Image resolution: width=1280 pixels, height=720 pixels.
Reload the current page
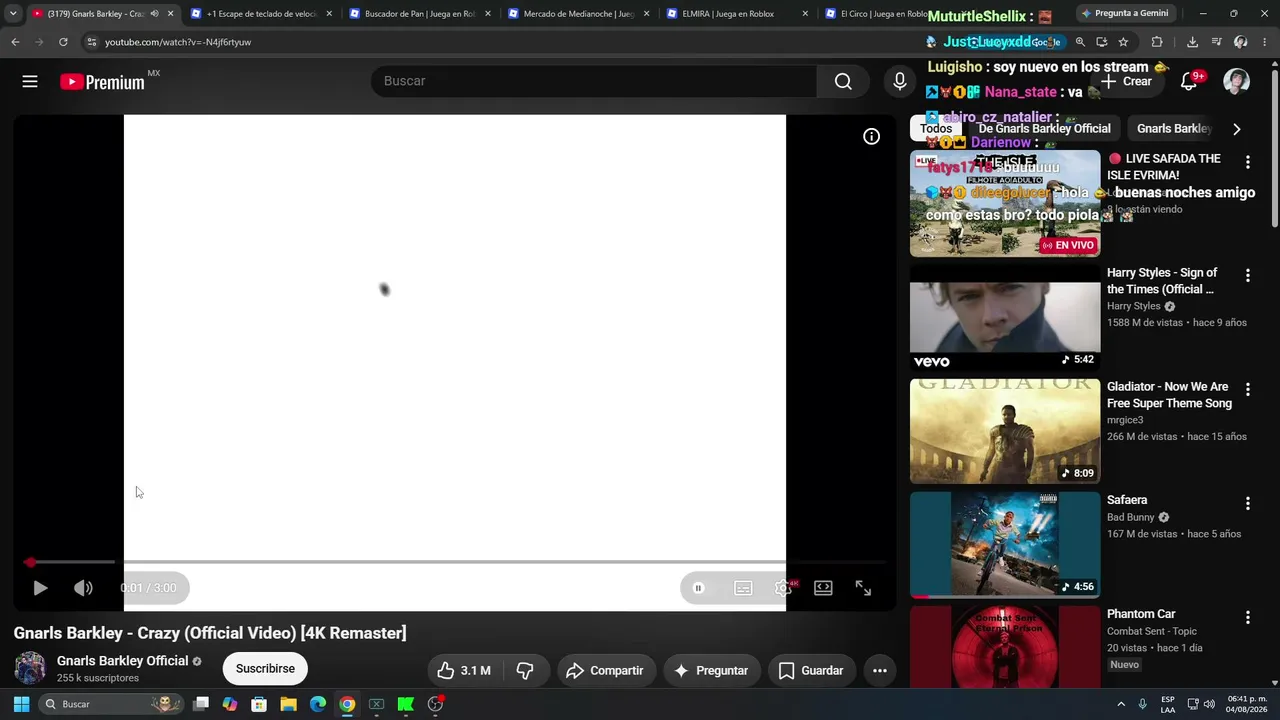coord(63,42)
